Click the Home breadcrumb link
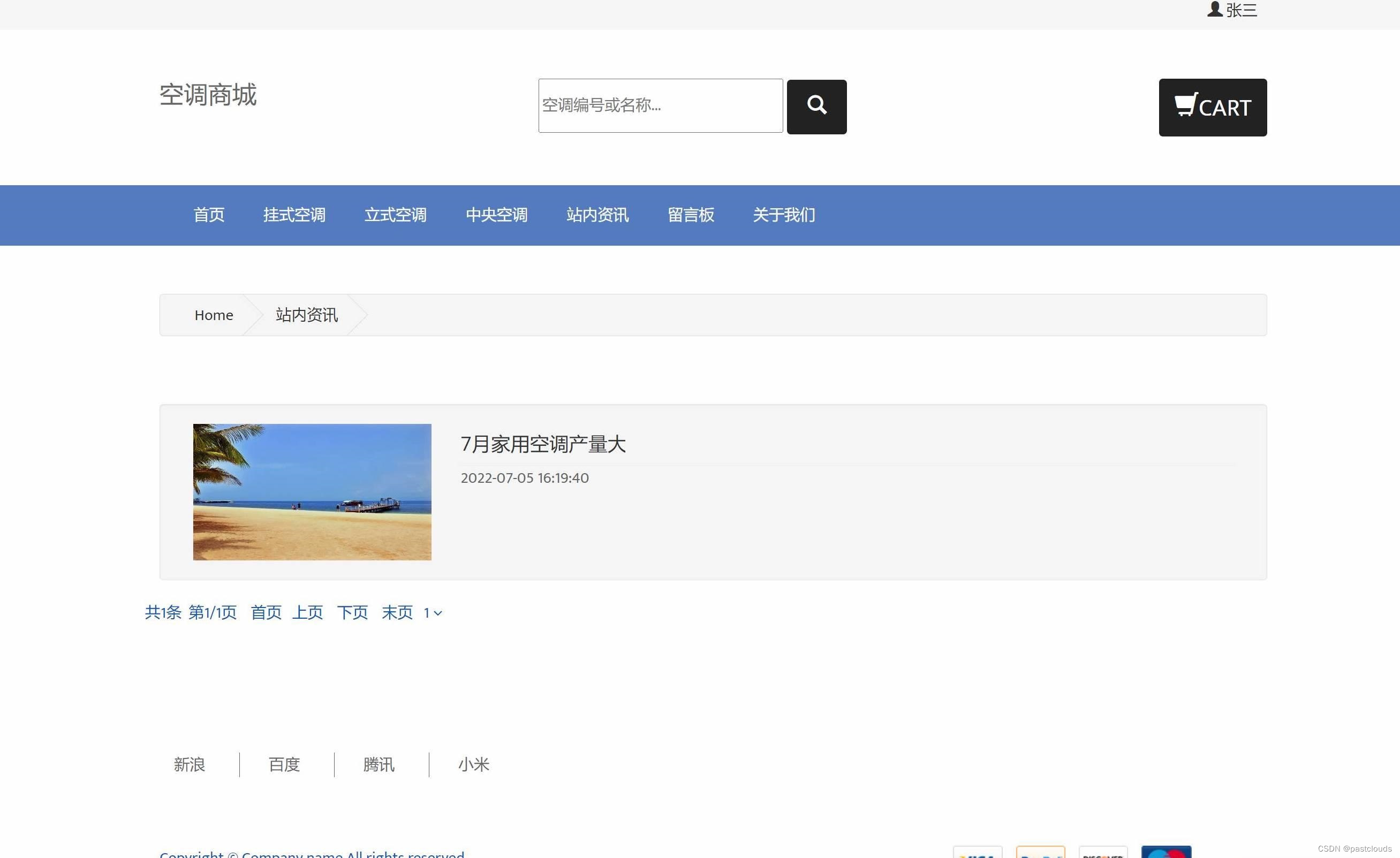 pyautogui.click(x=213, y=315)
